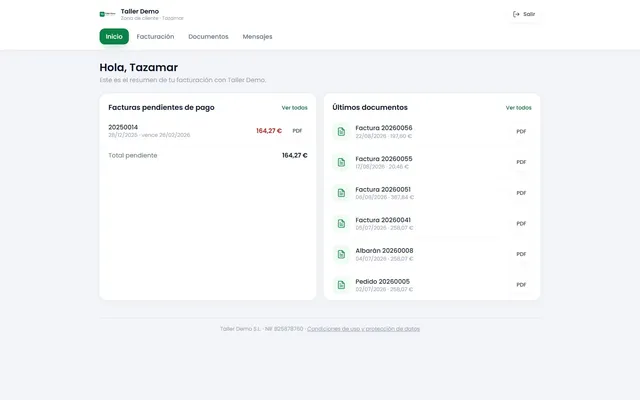Click document icon for Factura 20260051
This screenshot has width=640, height=400.
pos(341,193)
